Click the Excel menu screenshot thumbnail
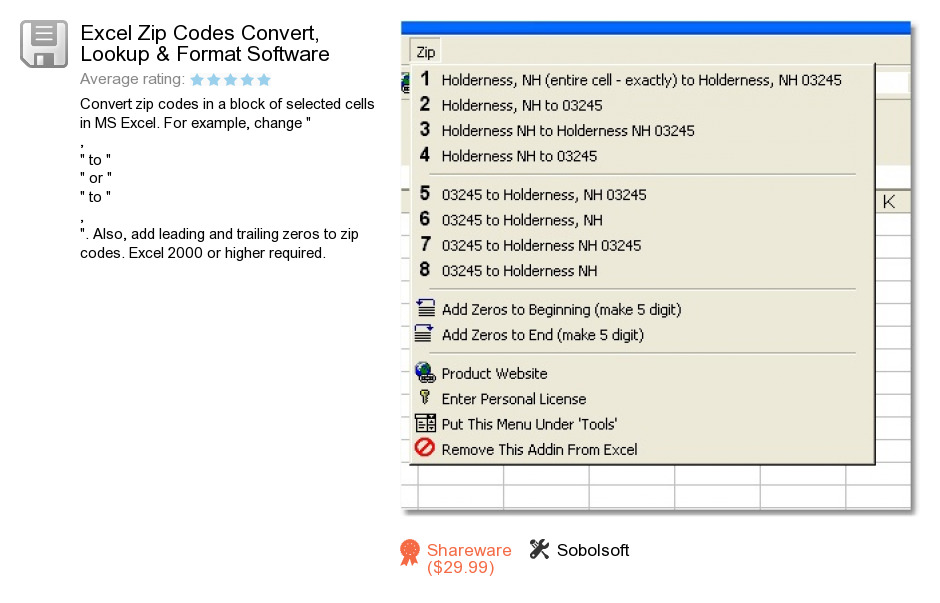Screen dimensions: 940x603 656,266
